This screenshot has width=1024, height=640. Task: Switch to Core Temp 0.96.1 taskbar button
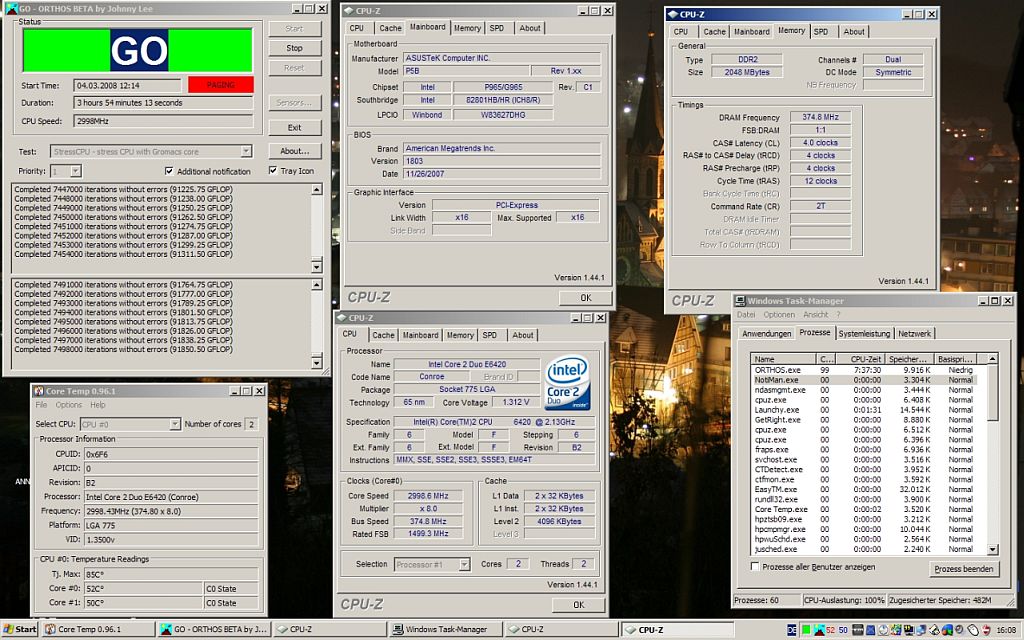coord(99,630)
